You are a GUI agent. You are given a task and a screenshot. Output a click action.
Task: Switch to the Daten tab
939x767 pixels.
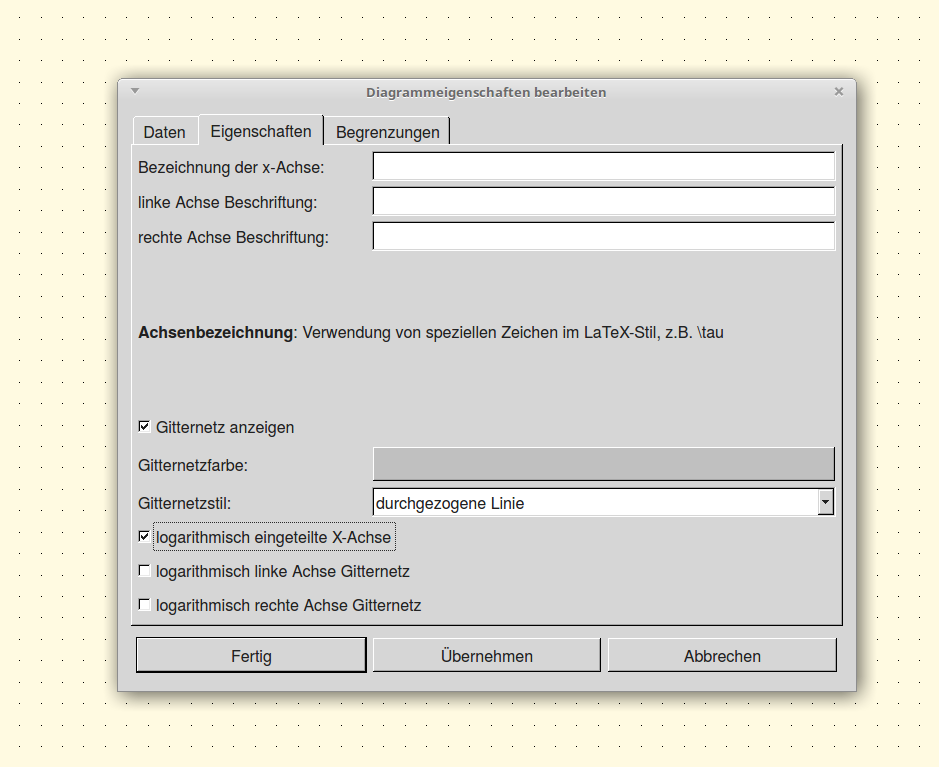click(x=165, y=132)
